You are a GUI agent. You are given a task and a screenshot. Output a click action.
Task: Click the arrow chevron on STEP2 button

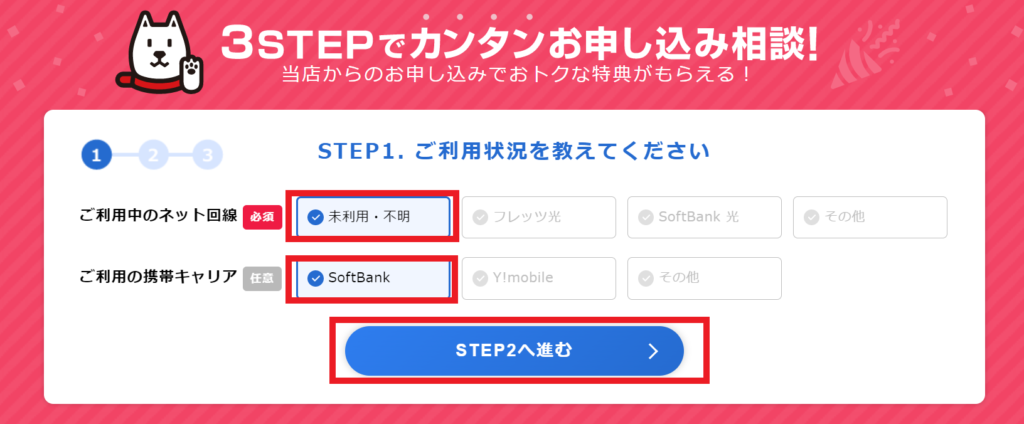[x=654, y=351]
